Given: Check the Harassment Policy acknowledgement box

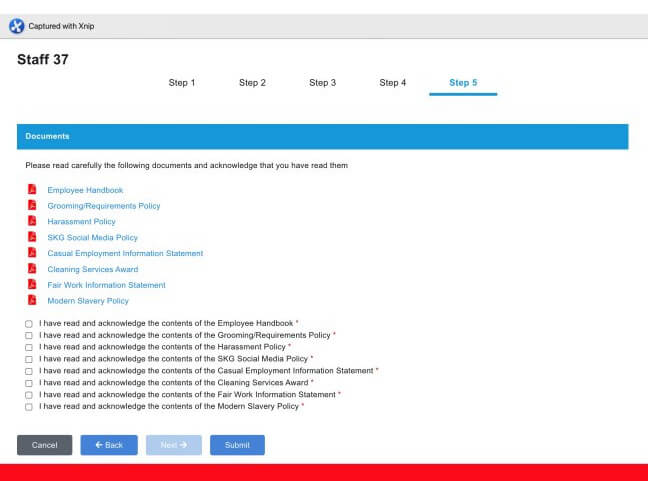Looking at the screenshot, I should pos(29,347).
